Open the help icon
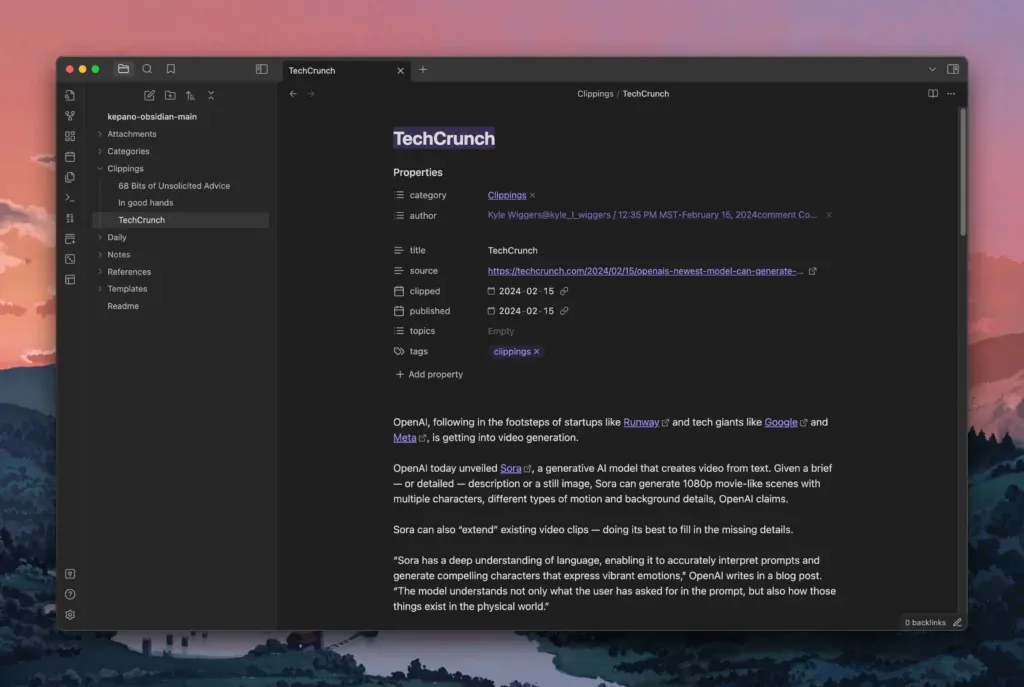 [x=70, y=594]
